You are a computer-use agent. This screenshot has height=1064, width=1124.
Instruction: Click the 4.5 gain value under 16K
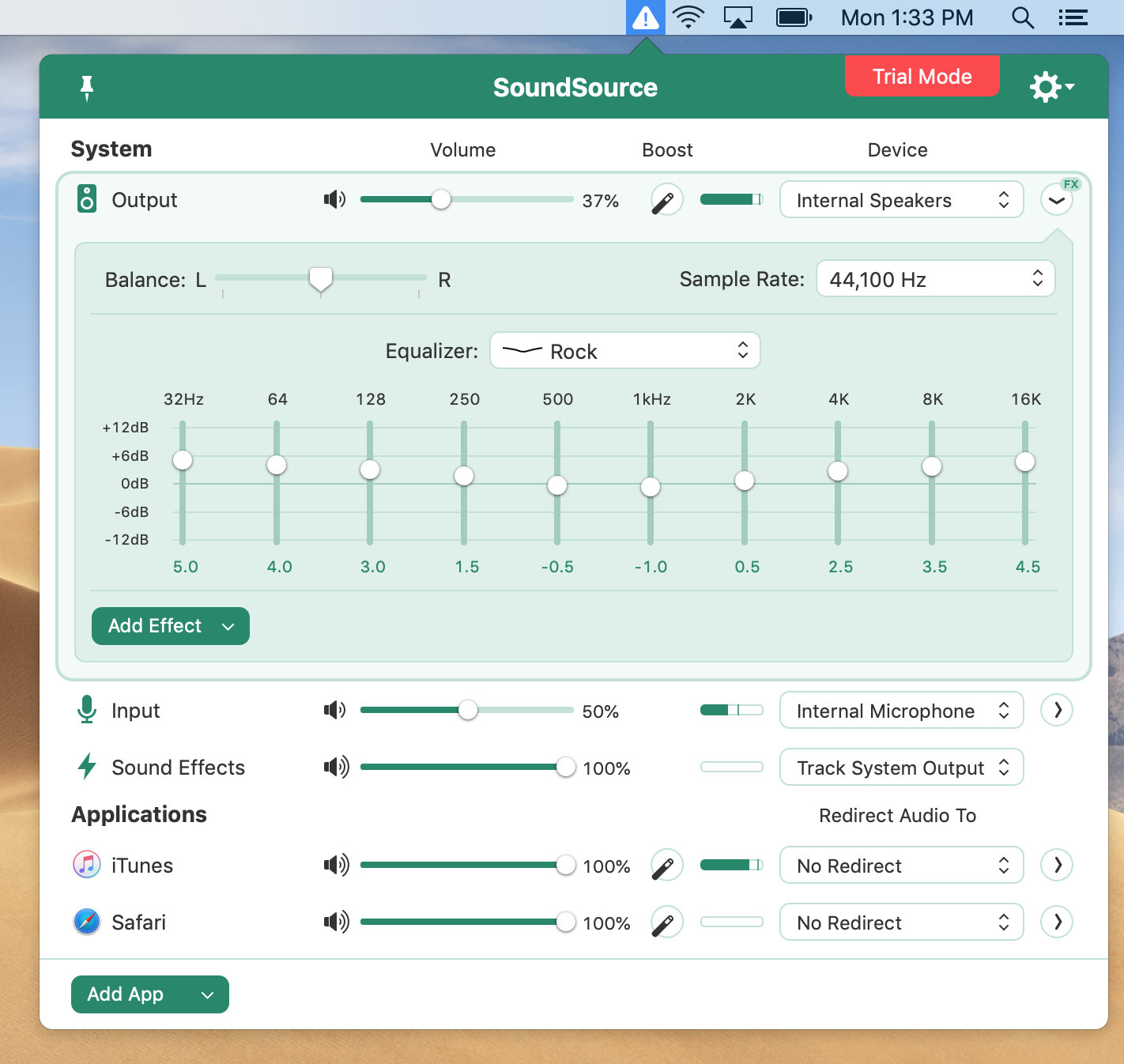[x=1028, y=567]
